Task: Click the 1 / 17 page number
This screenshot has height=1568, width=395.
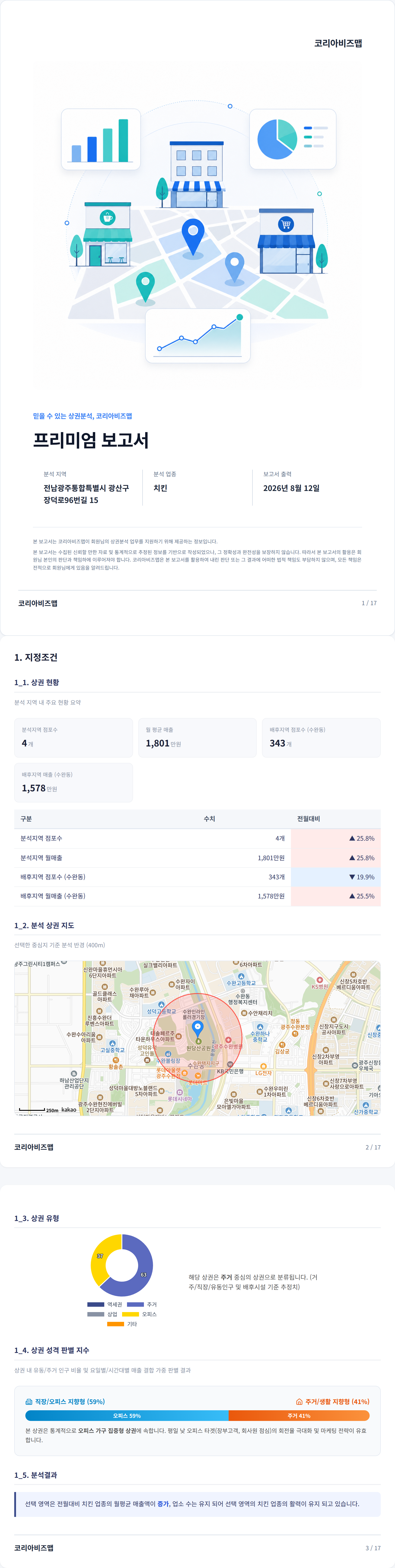Action: pos(369,603)
